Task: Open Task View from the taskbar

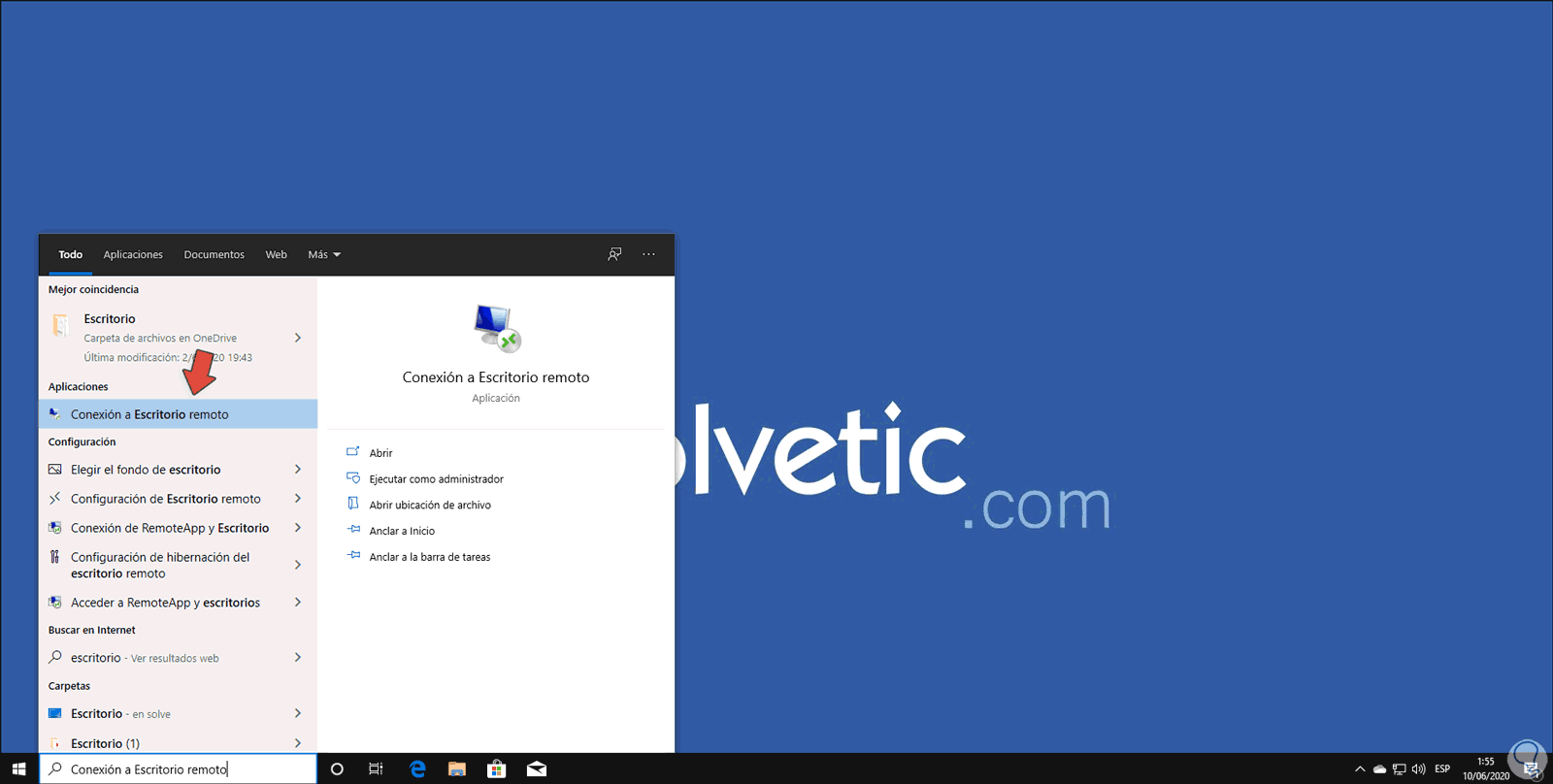Action: pyautogui.click(x=376, y=768)
